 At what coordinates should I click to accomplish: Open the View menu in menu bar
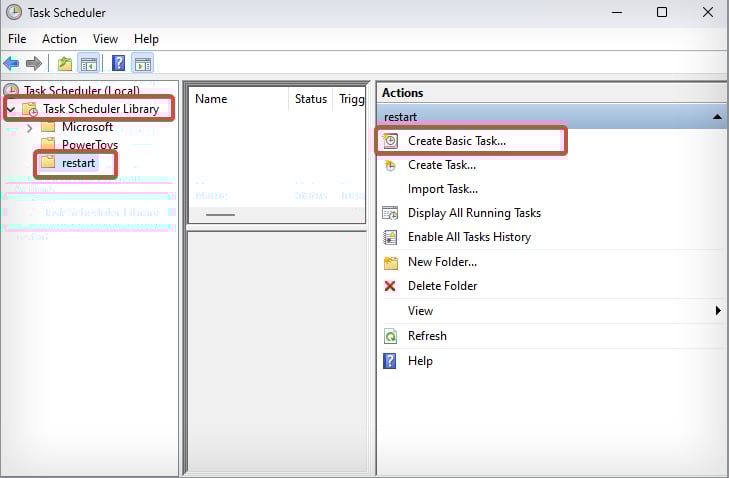coord(106,39)
